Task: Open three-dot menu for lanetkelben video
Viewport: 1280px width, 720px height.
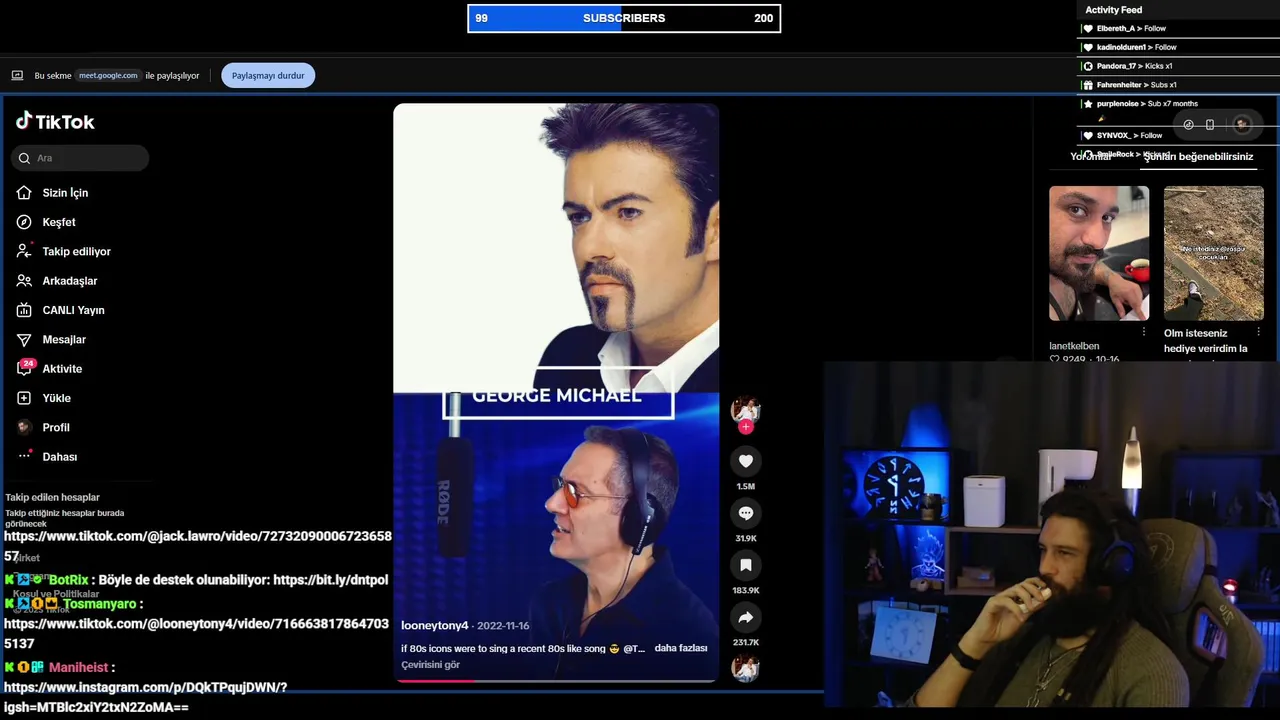Action: (1144, 332)
